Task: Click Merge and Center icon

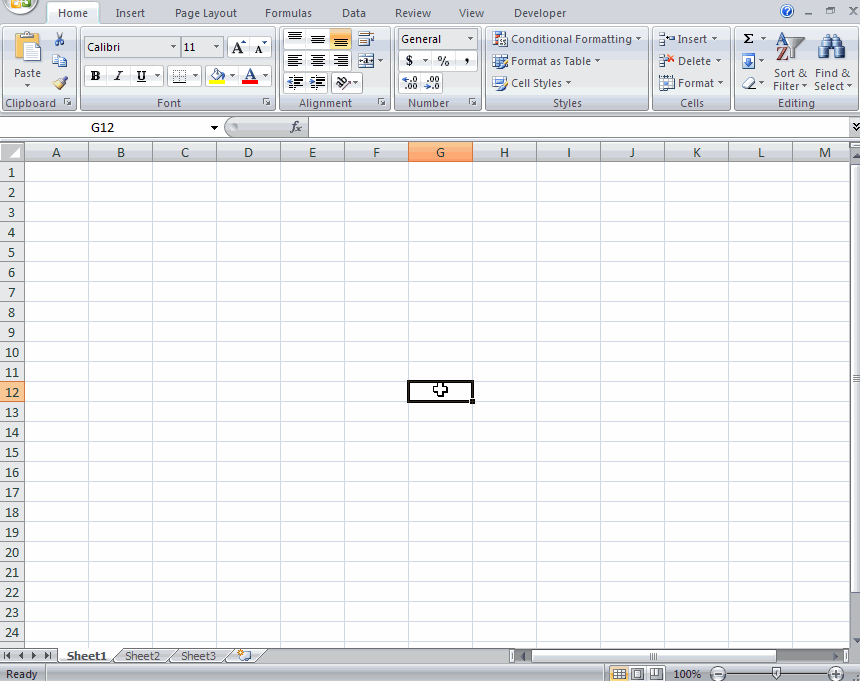Action: coord(366,61)
